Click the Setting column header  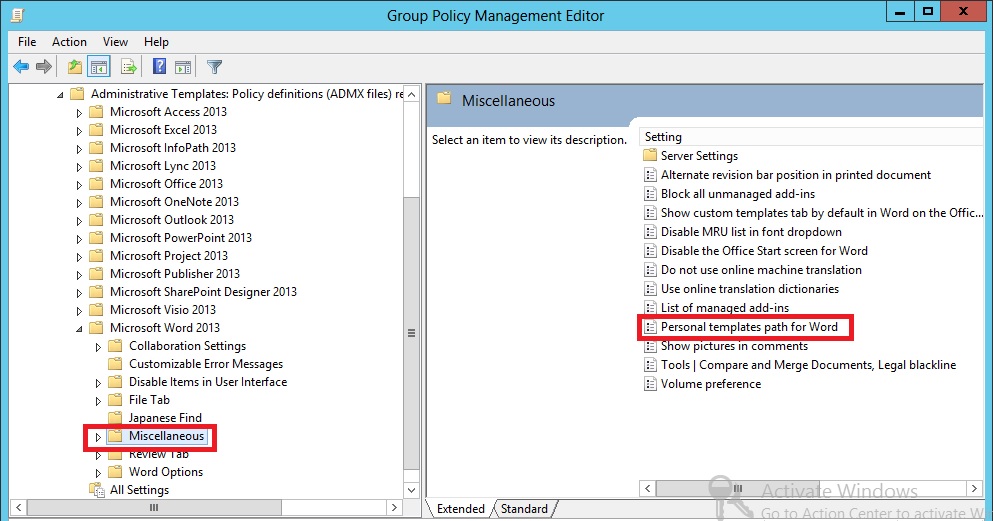click(811, 137)
